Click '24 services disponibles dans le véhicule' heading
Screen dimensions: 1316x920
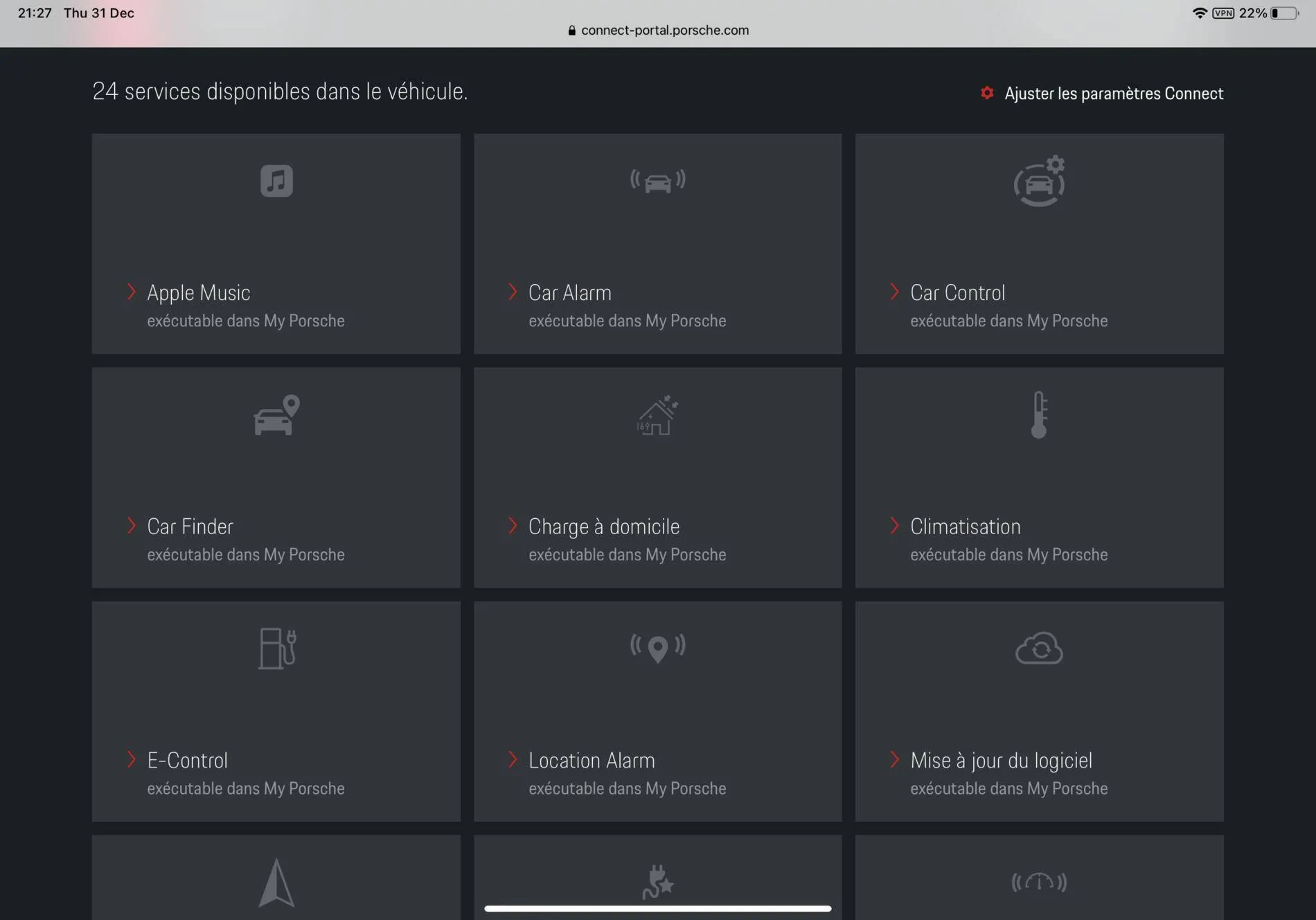[x=280, y=91]
